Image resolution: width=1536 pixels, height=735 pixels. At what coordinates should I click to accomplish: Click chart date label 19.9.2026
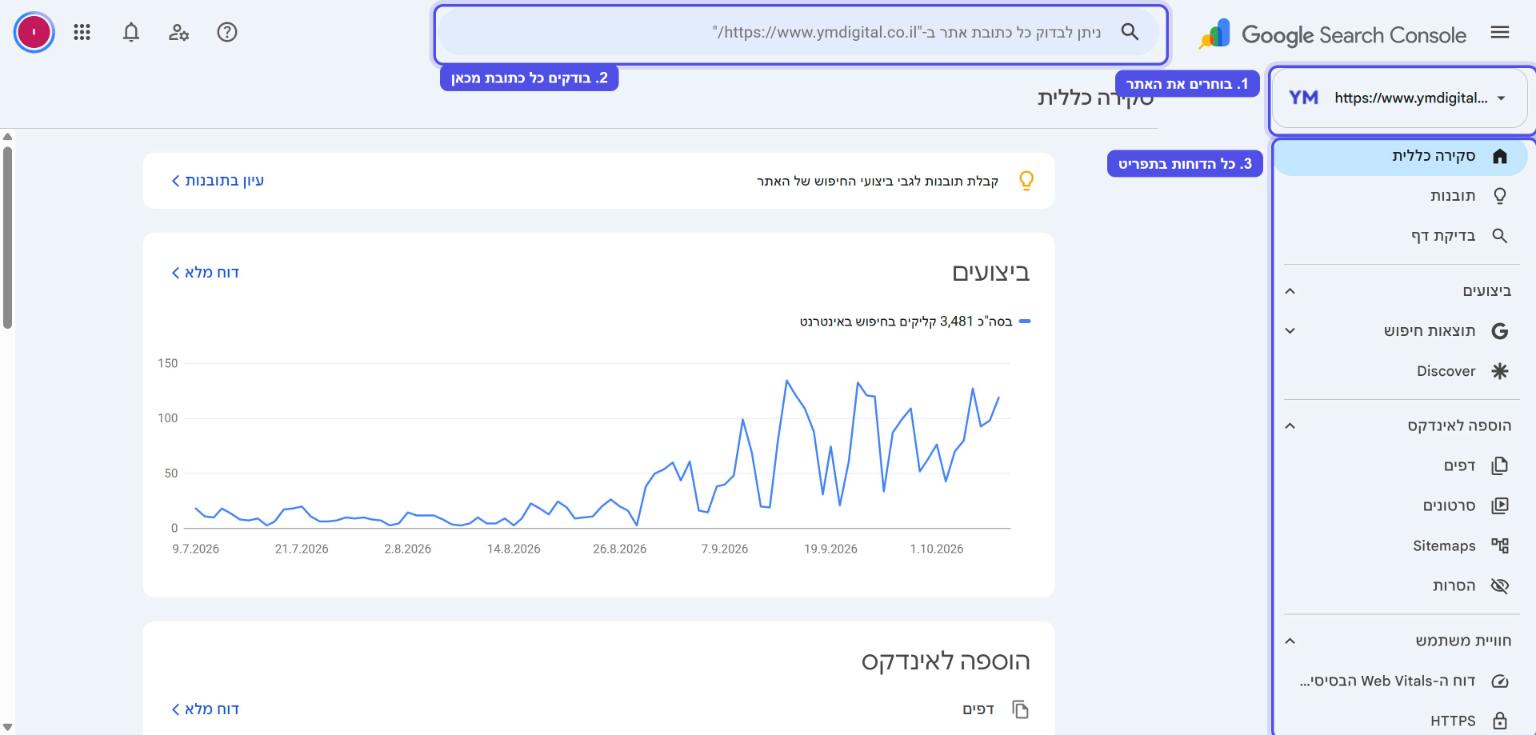[831, 549]
